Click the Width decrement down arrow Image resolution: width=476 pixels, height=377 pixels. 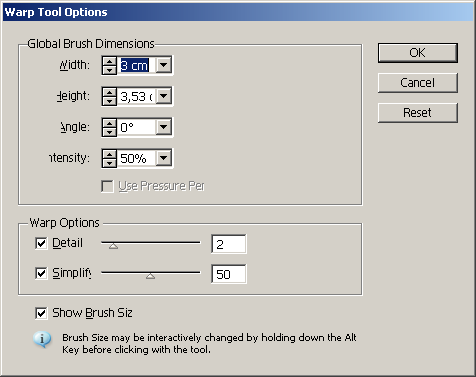pos(109,70)
